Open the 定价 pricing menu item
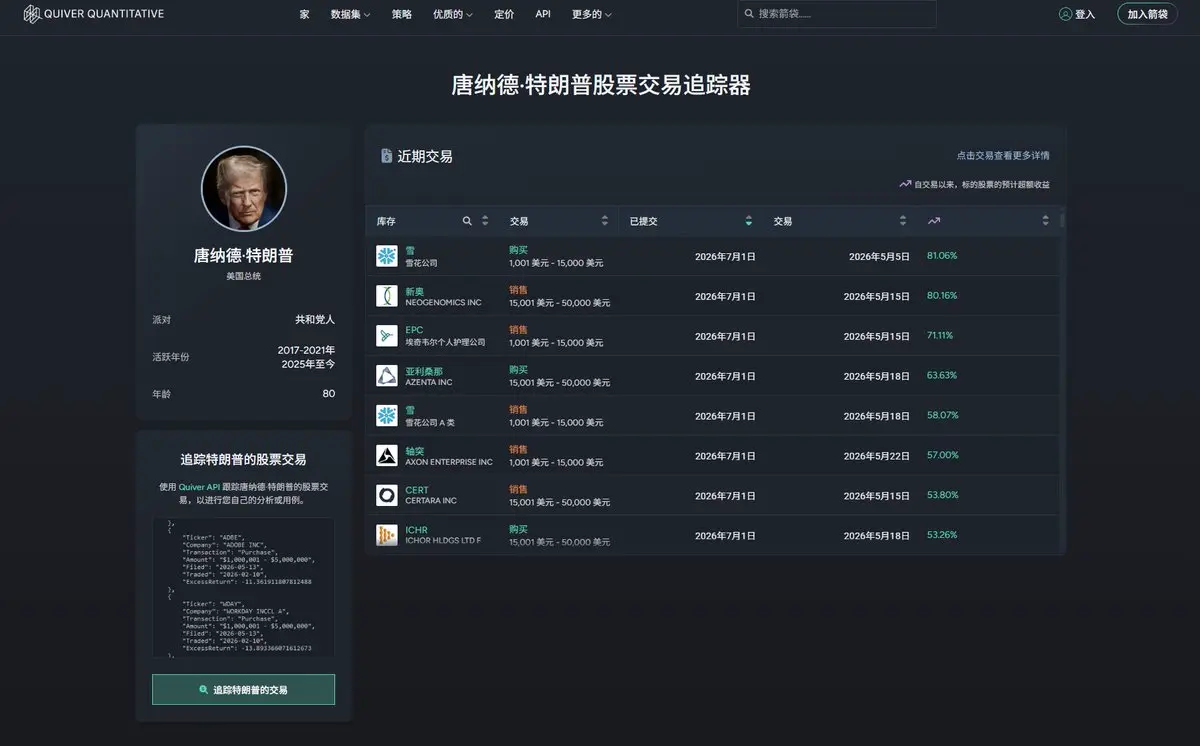This screenshot has width=1200, height=746. tap(504, 14)
